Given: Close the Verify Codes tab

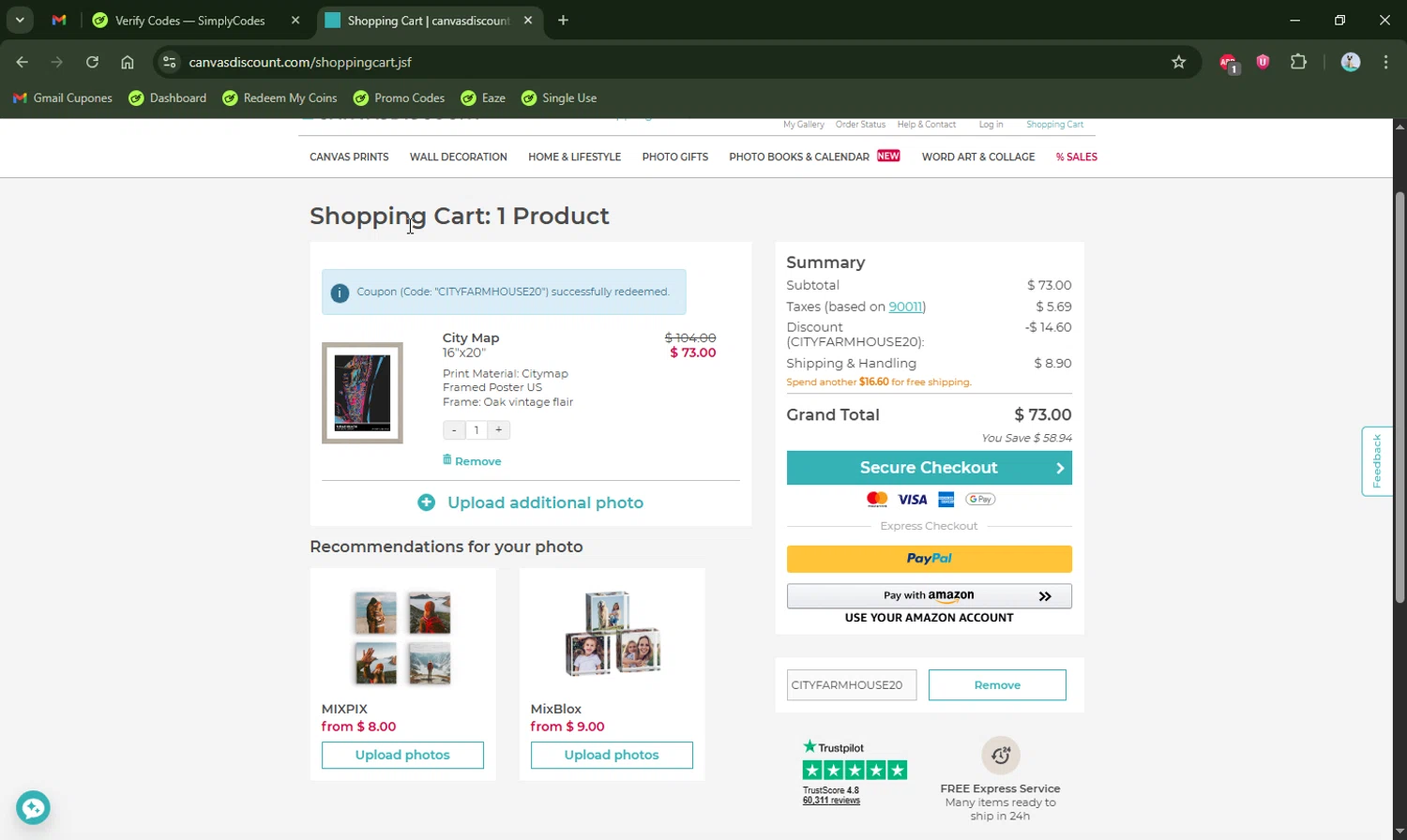Looking at the screenshot, I should [295, 20].
